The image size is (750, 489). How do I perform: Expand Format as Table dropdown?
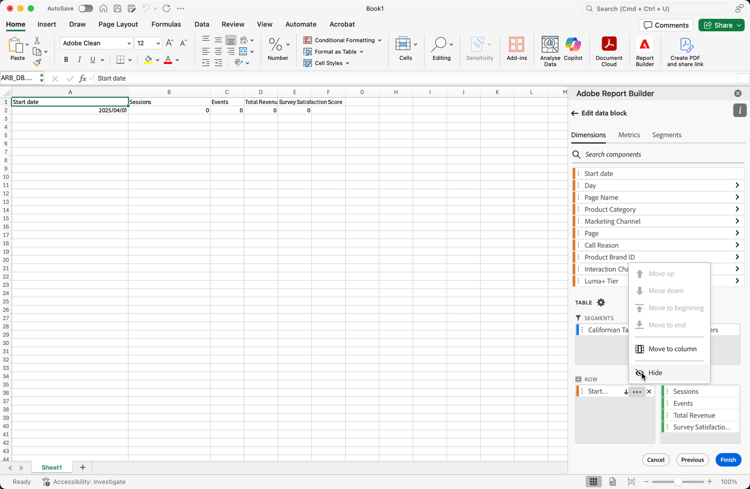pos(362,52)
